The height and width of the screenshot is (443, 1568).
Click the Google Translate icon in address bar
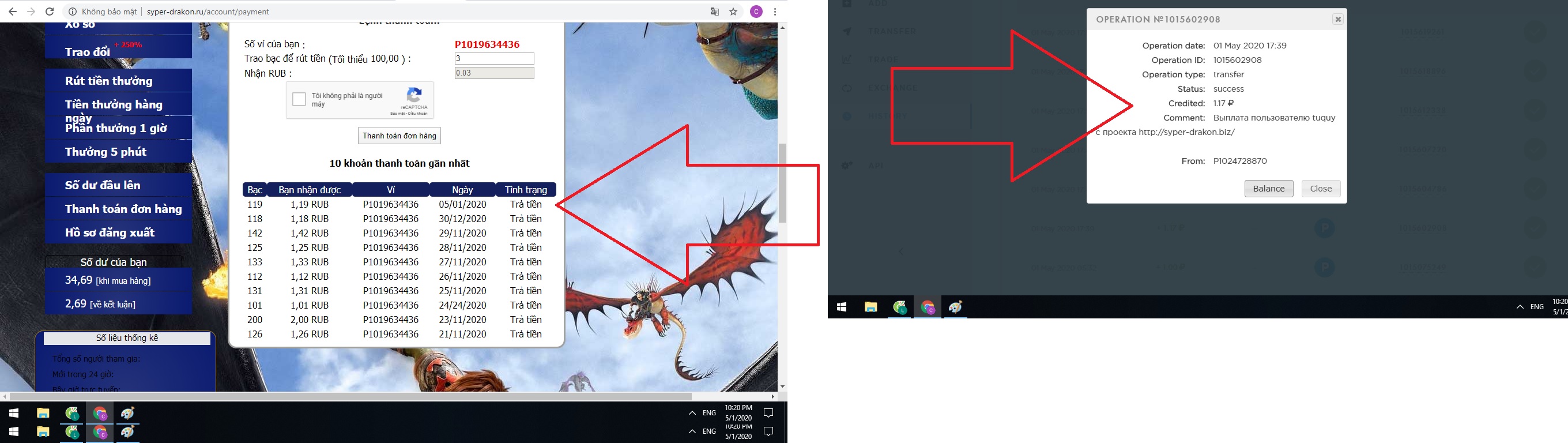[715, 12]
